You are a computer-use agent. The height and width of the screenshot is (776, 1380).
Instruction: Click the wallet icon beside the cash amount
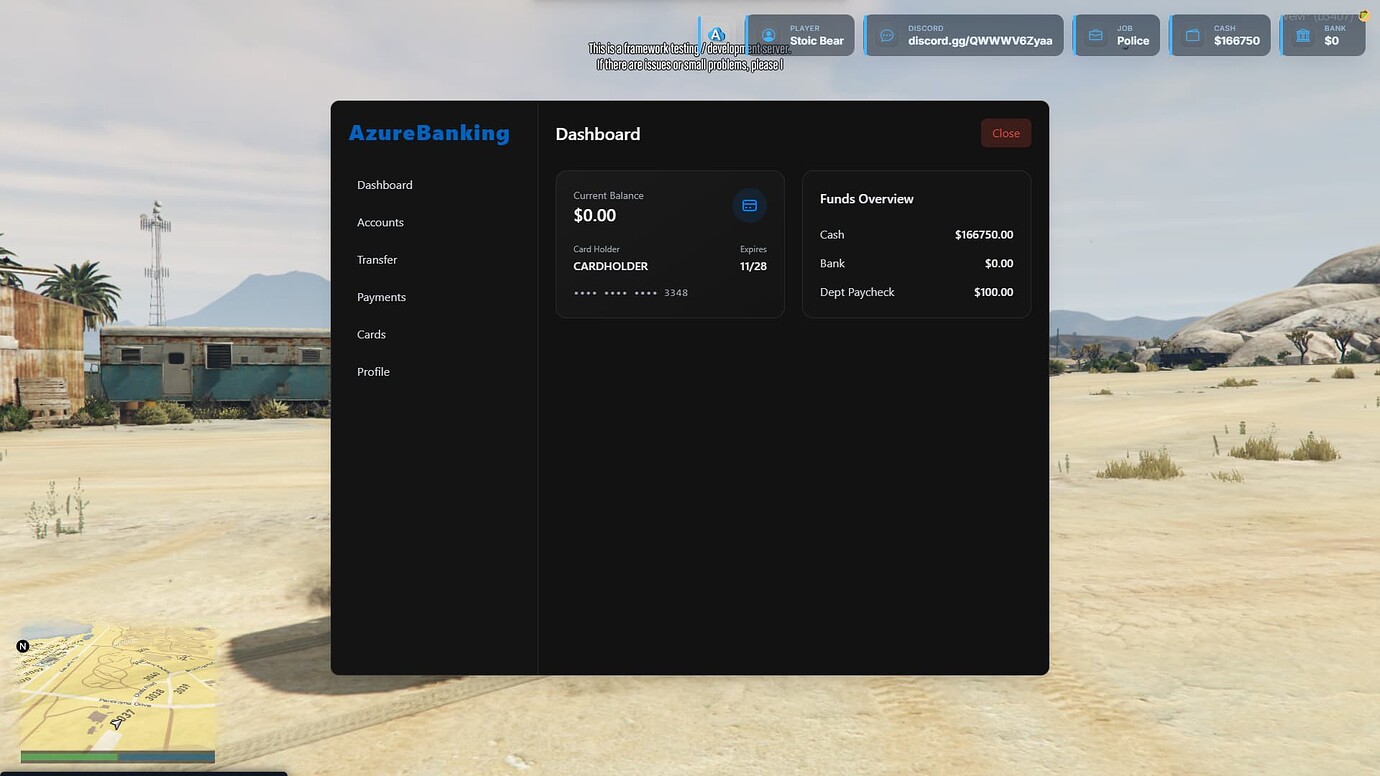pyautogui.click(x=1191, y=34)
